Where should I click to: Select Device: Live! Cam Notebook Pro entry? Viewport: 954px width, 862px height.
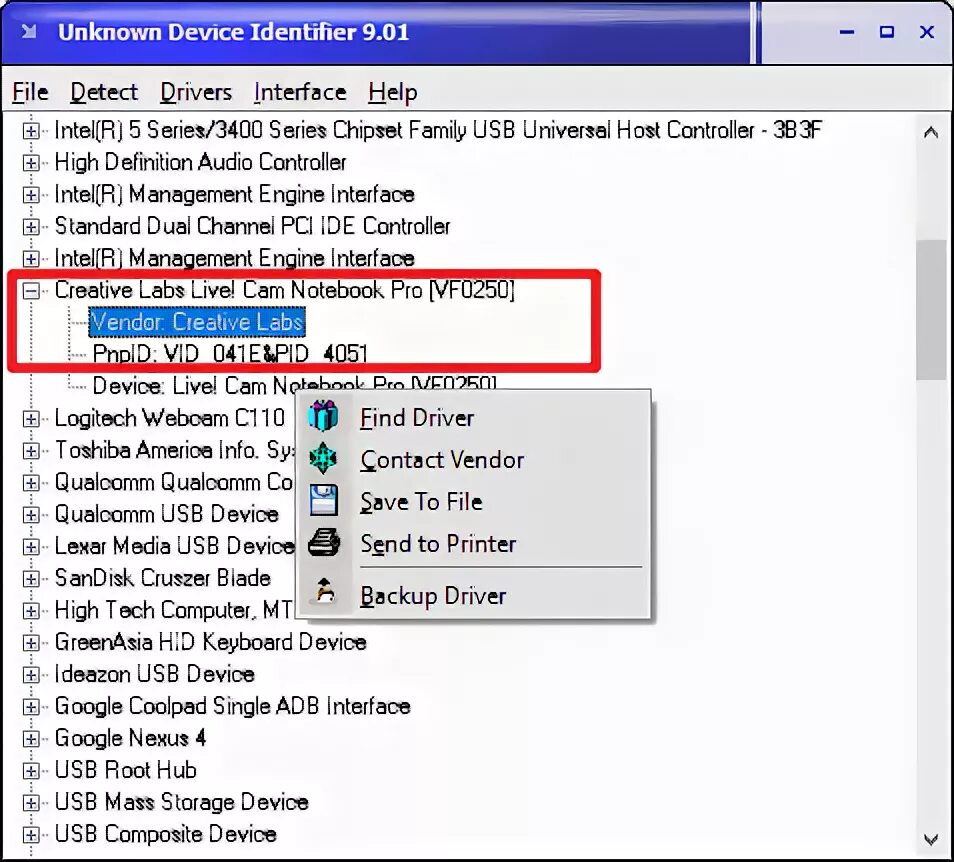coord(294,385)
